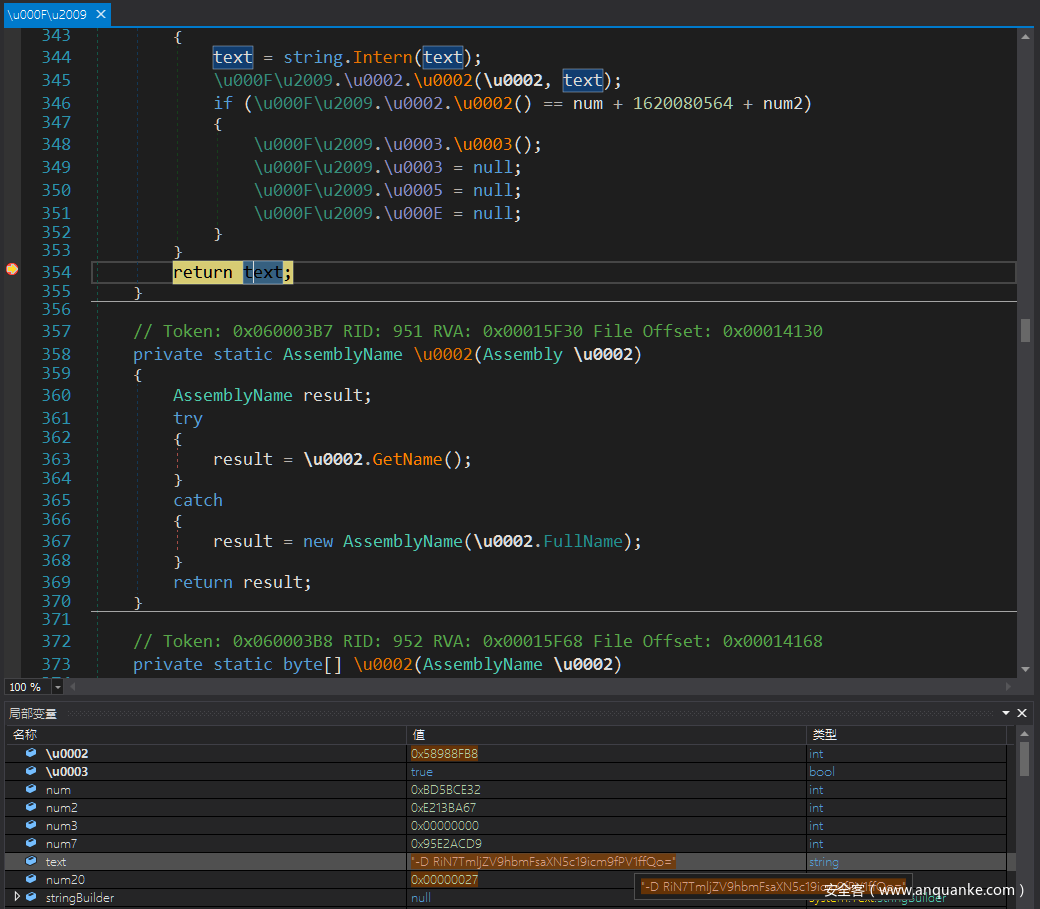
Task: Click the icon next to the num3 variable
Action: [31, 825]
